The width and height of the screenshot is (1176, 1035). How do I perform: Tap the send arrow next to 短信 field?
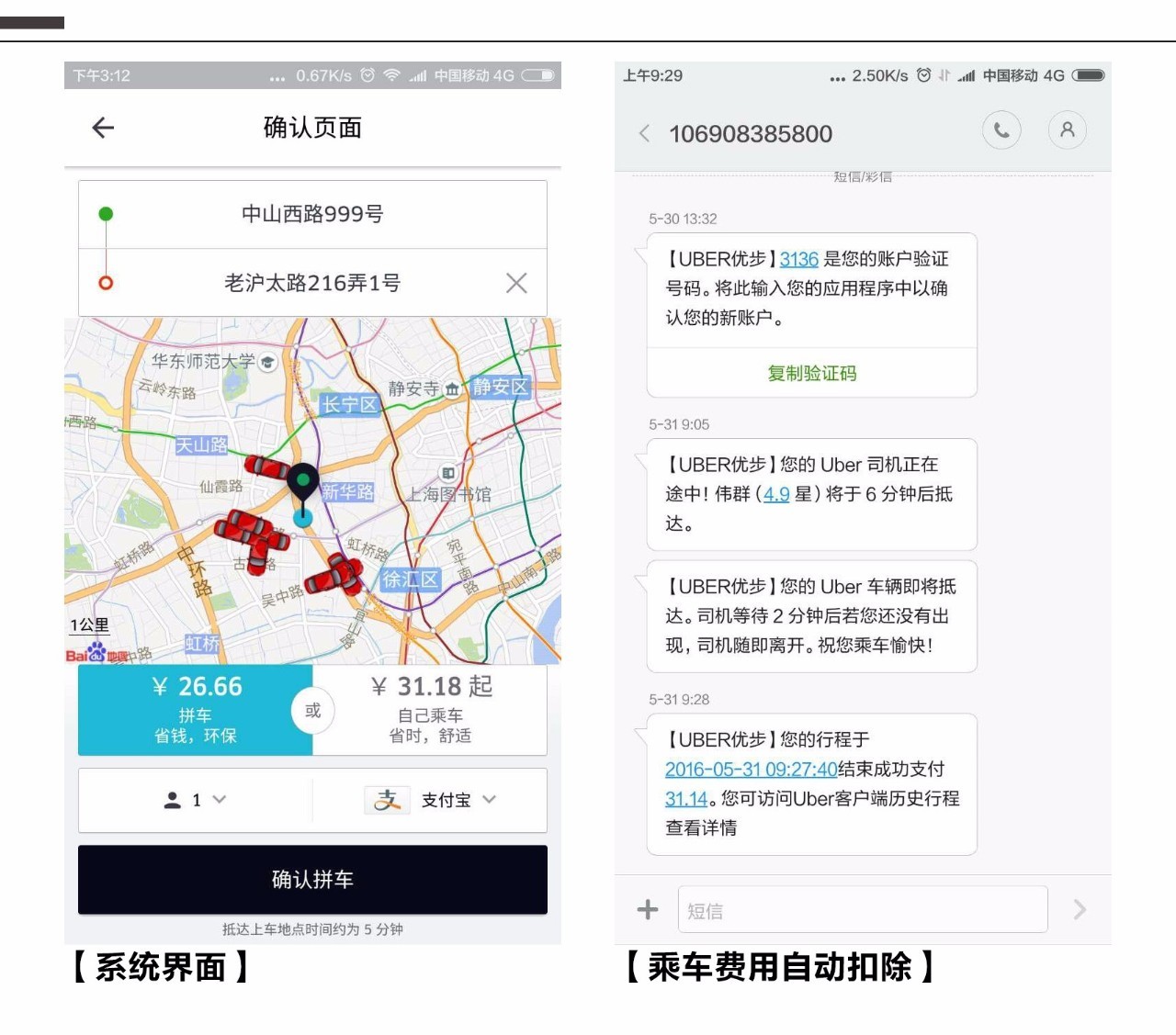pos(1080,909)
